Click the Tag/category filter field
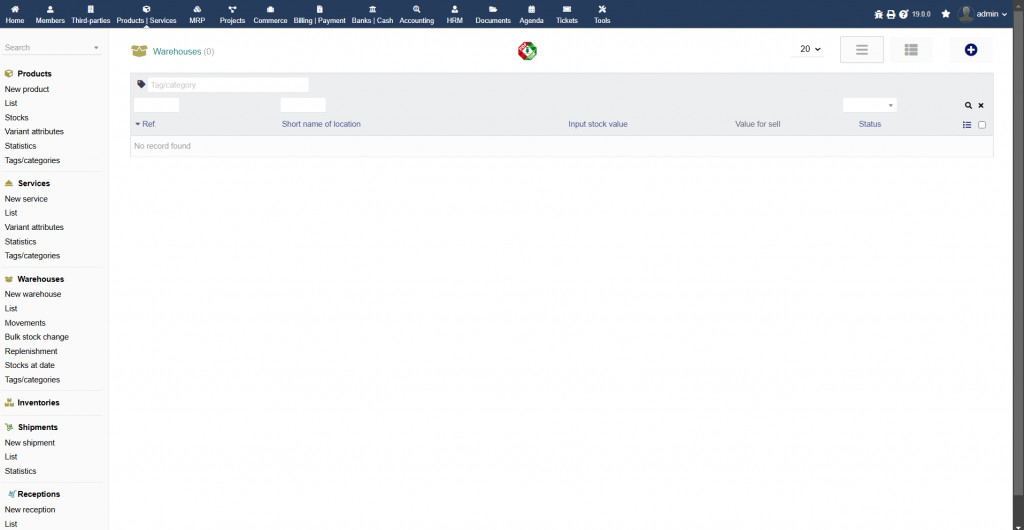Screen dimensions: 1024x530 [228, 85]
